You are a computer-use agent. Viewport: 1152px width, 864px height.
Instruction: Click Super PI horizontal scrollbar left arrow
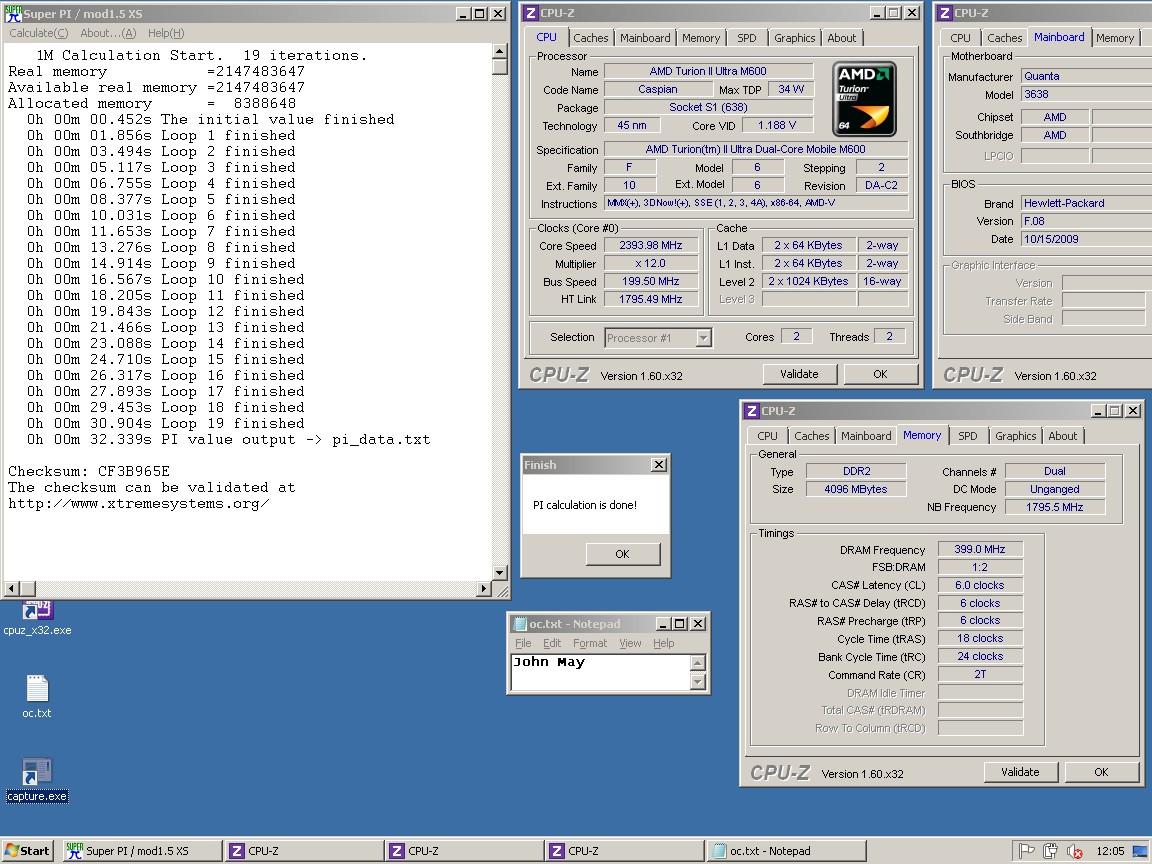click(11, 588)
